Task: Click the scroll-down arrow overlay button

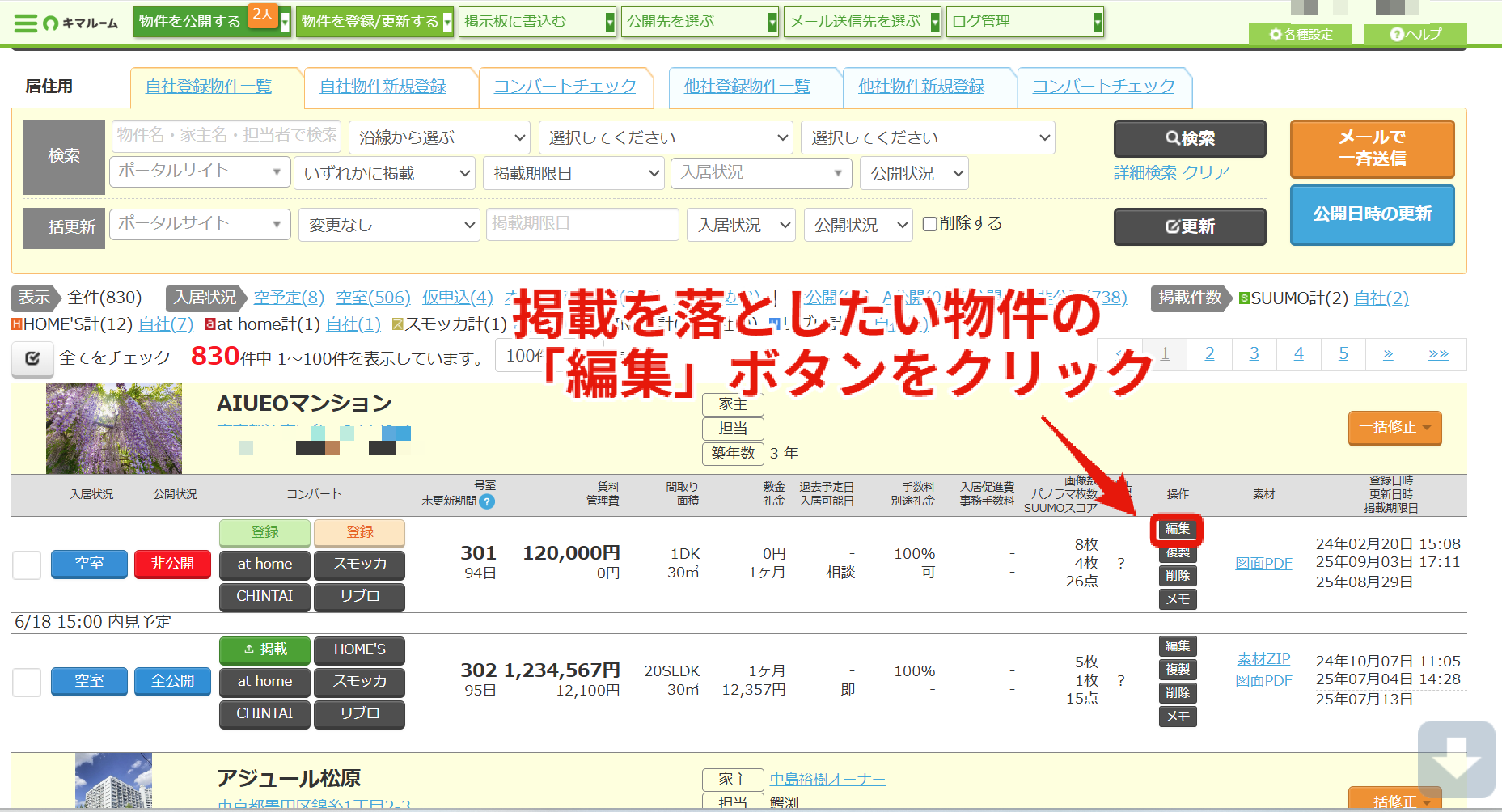Action: click(1456, 759)
